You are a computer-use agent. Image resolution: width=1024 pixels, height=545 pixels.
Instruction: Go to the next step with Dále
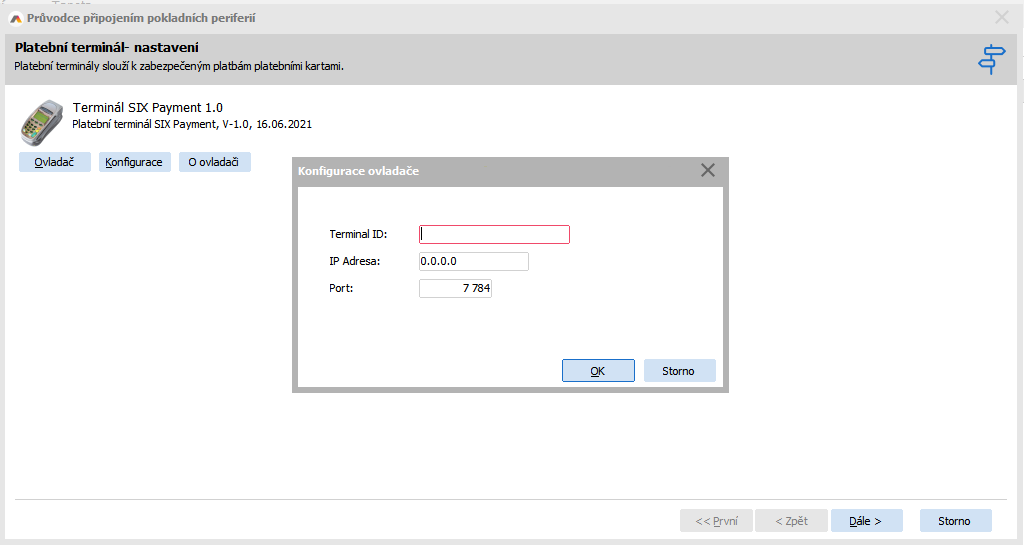pos(866,521)
